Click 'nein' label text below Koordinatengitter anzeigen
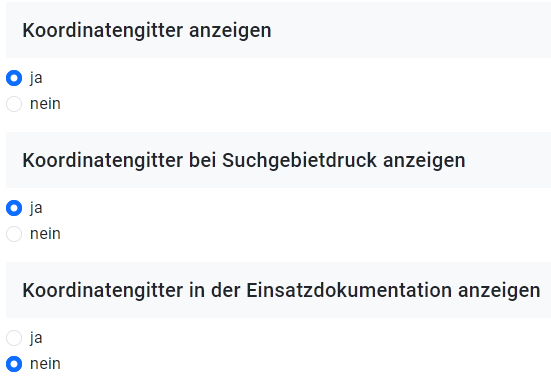551x390 pixels. 45,104
